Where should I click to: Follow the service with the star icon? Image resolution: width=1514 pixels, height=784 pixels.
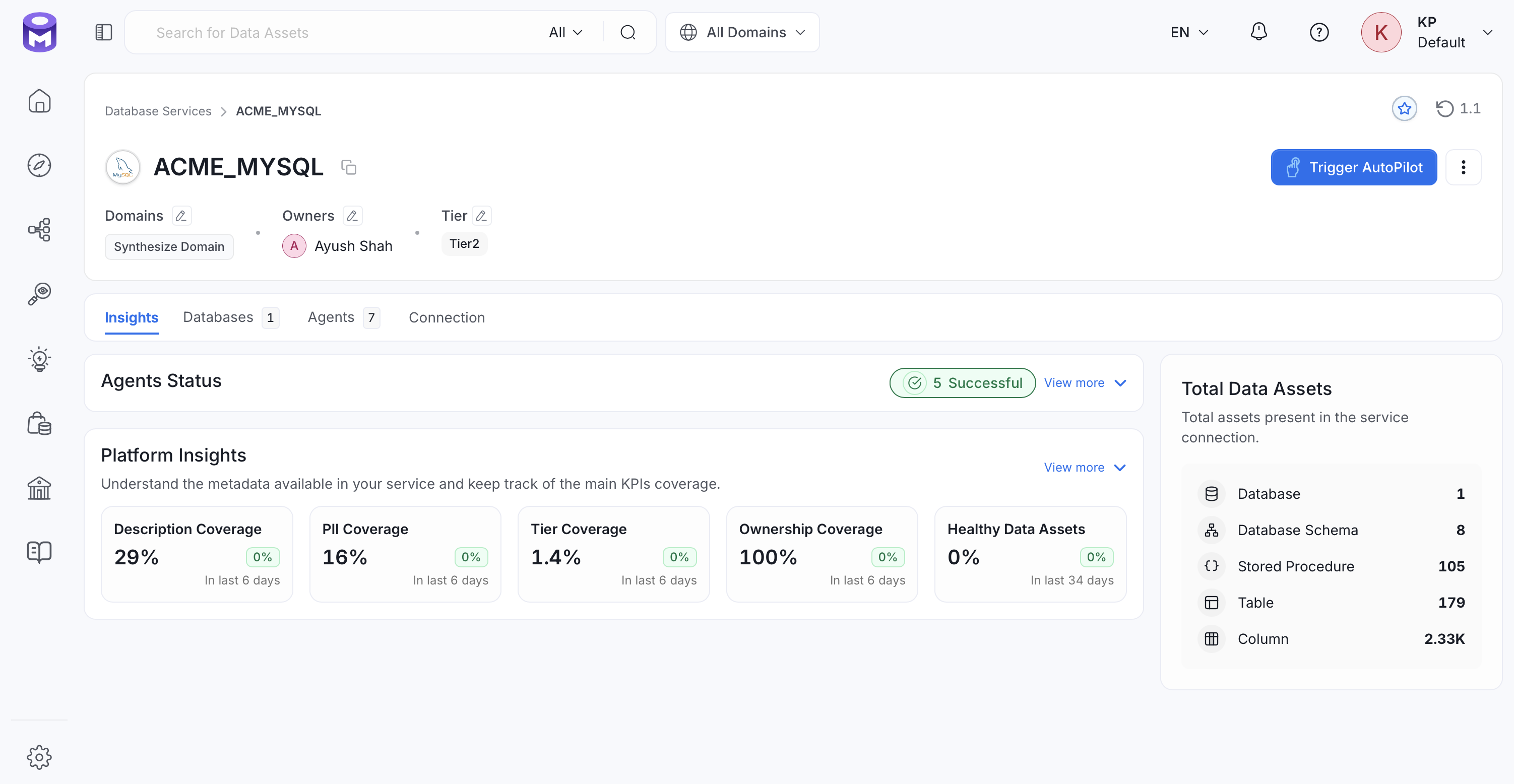click(x=1404, y=109)
